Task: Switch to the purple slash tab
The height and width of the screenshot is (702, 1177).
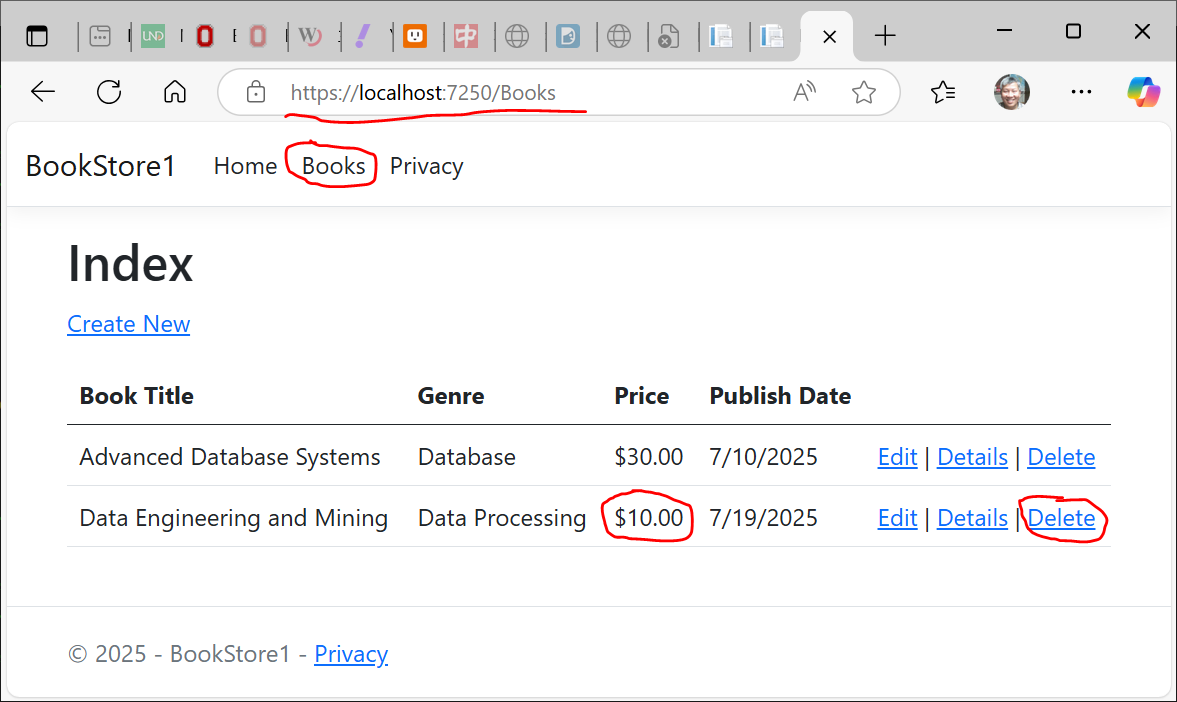Action: 363,35
